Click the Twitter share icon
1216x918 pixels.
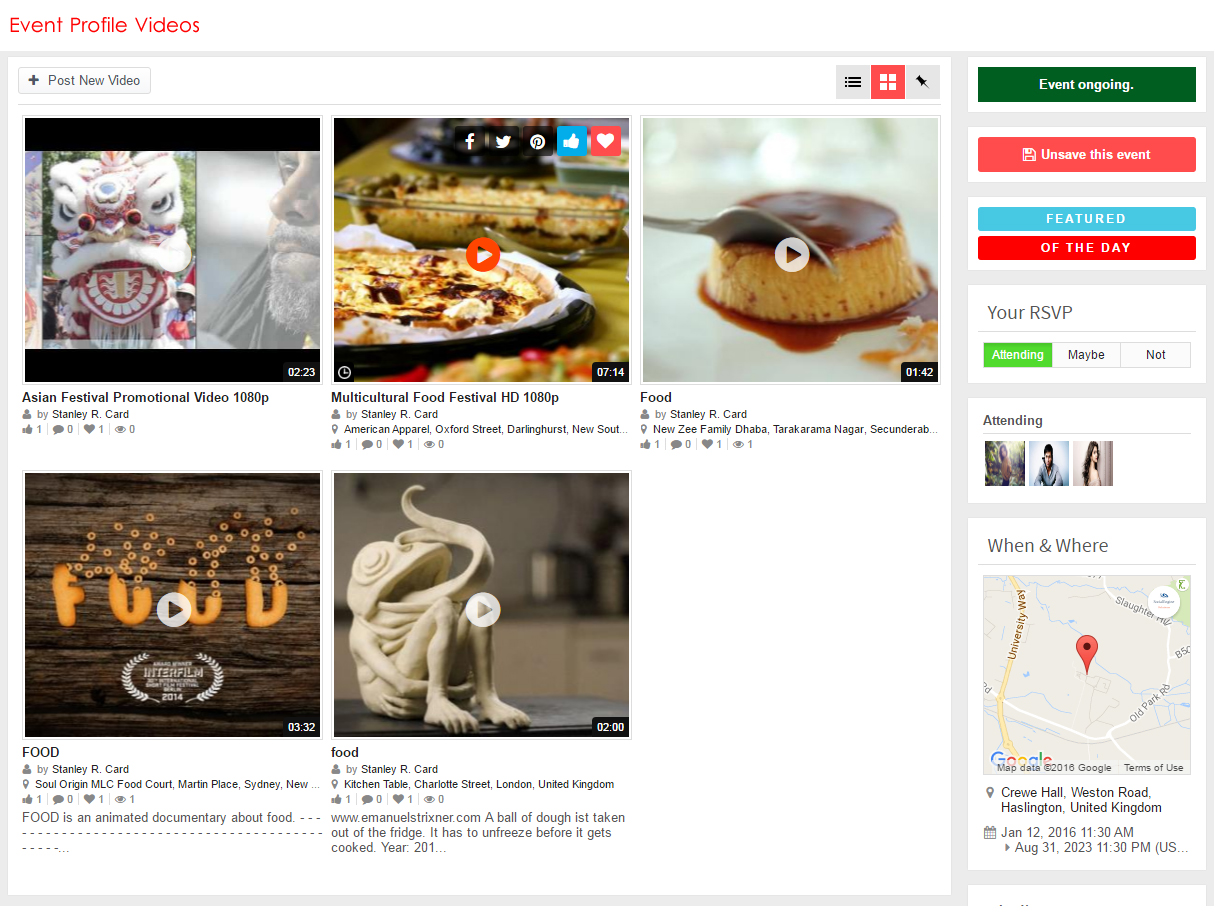click(x=504, y=142)
